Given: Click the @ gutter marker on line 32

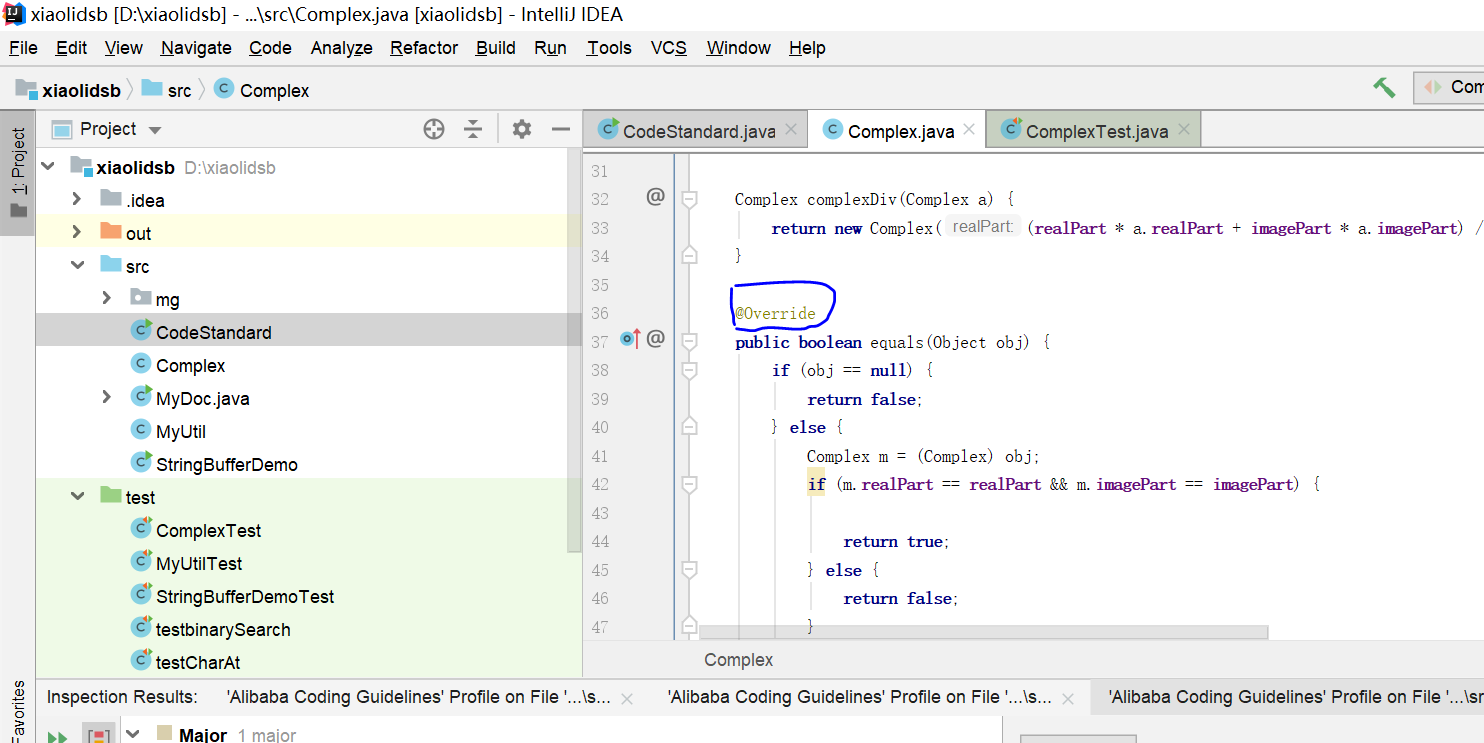Looking at the screenshot, I should point(655,197).
